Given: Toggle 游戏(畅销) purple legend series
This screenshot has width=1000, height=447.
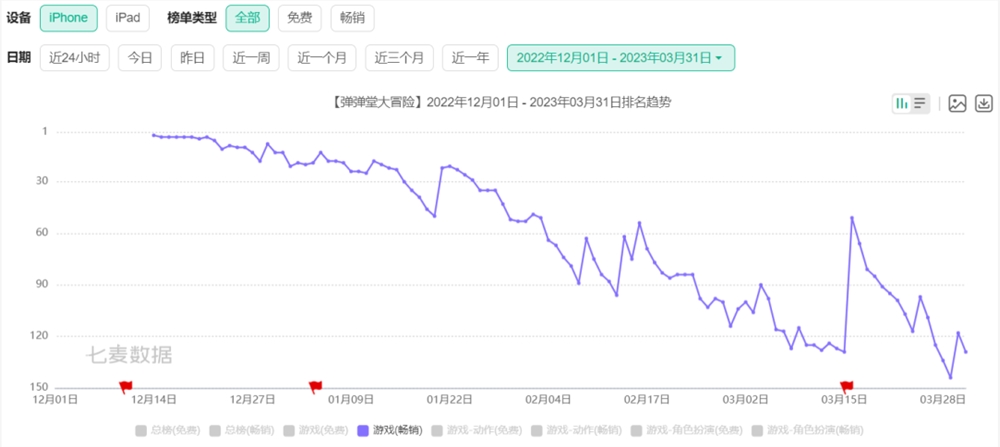Looking at the screenshot, I should (x=390, y=430).
